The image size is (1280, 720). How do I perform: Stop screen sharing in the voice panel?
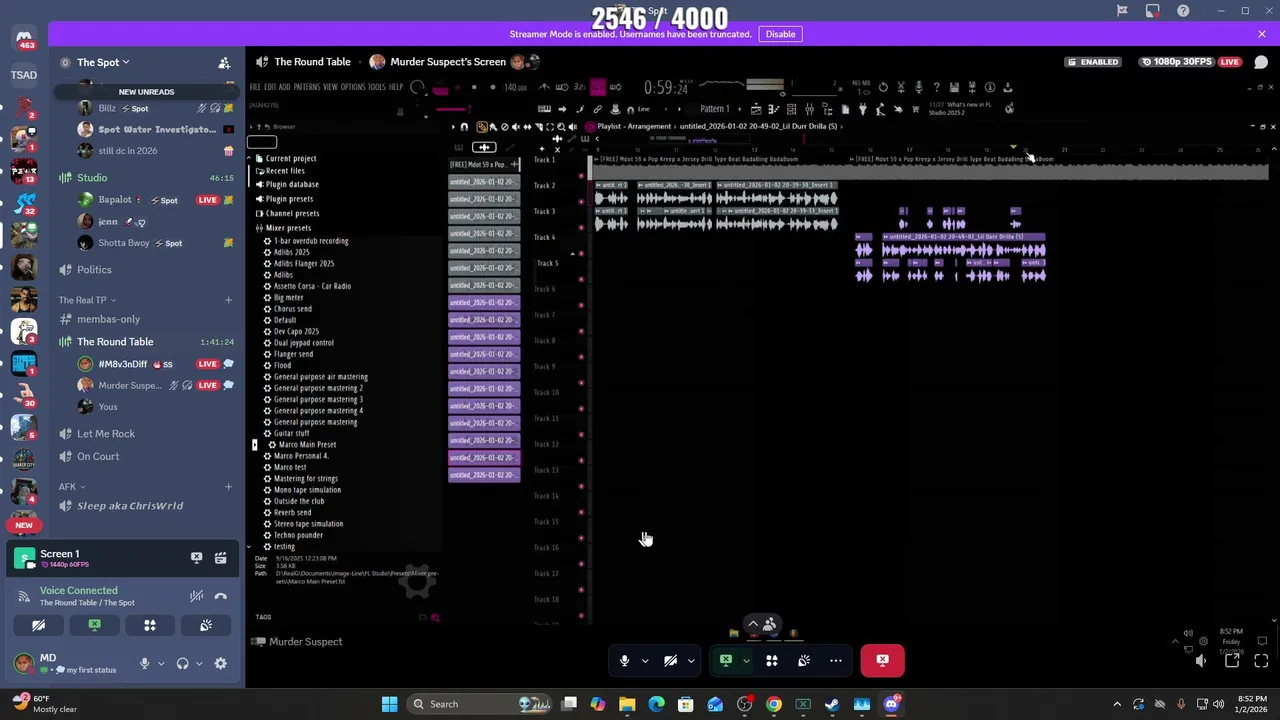click(94, 625)
